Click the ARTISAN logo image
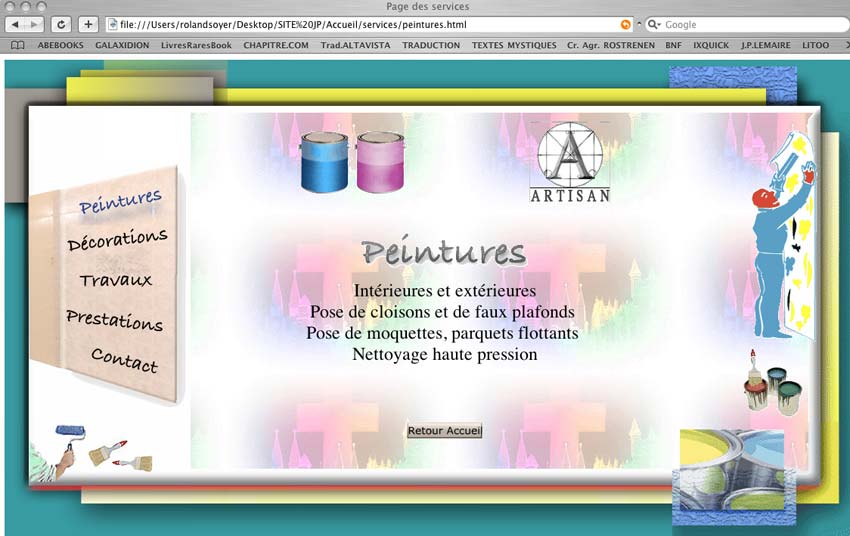This screenshot has height=536, width=850. [x=570, y=162]
